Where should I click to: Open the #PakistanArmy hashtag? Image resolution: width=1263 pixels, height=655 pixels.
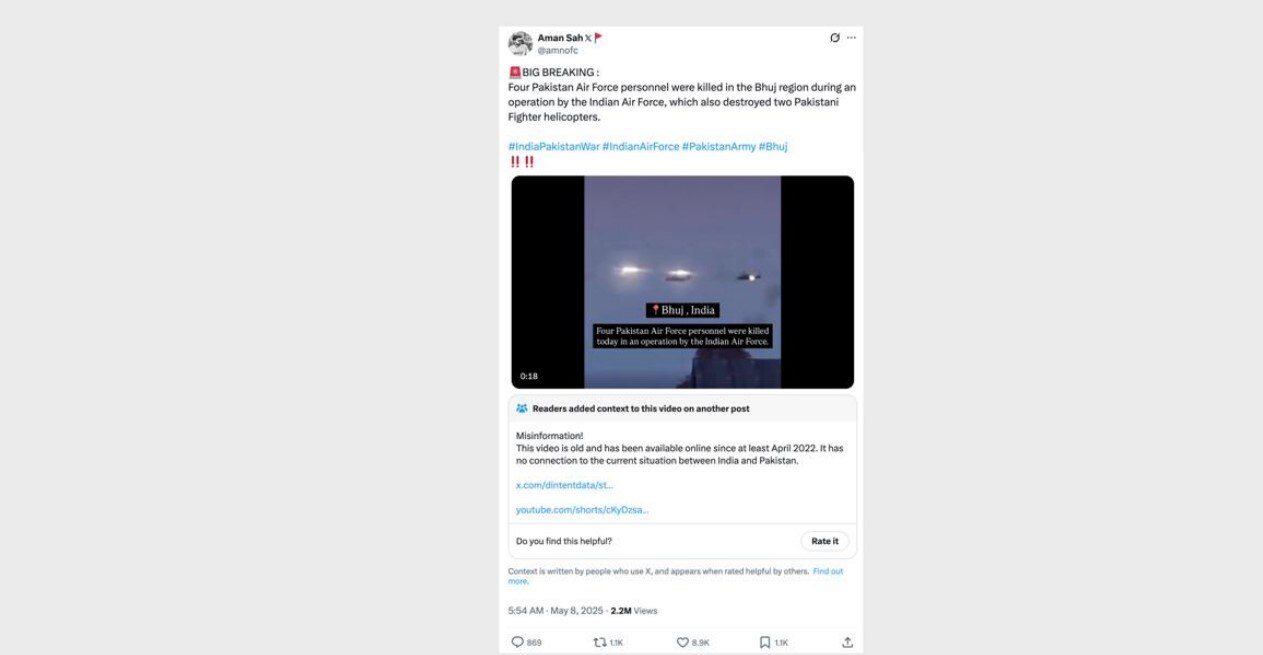click(x=719, y=146)
